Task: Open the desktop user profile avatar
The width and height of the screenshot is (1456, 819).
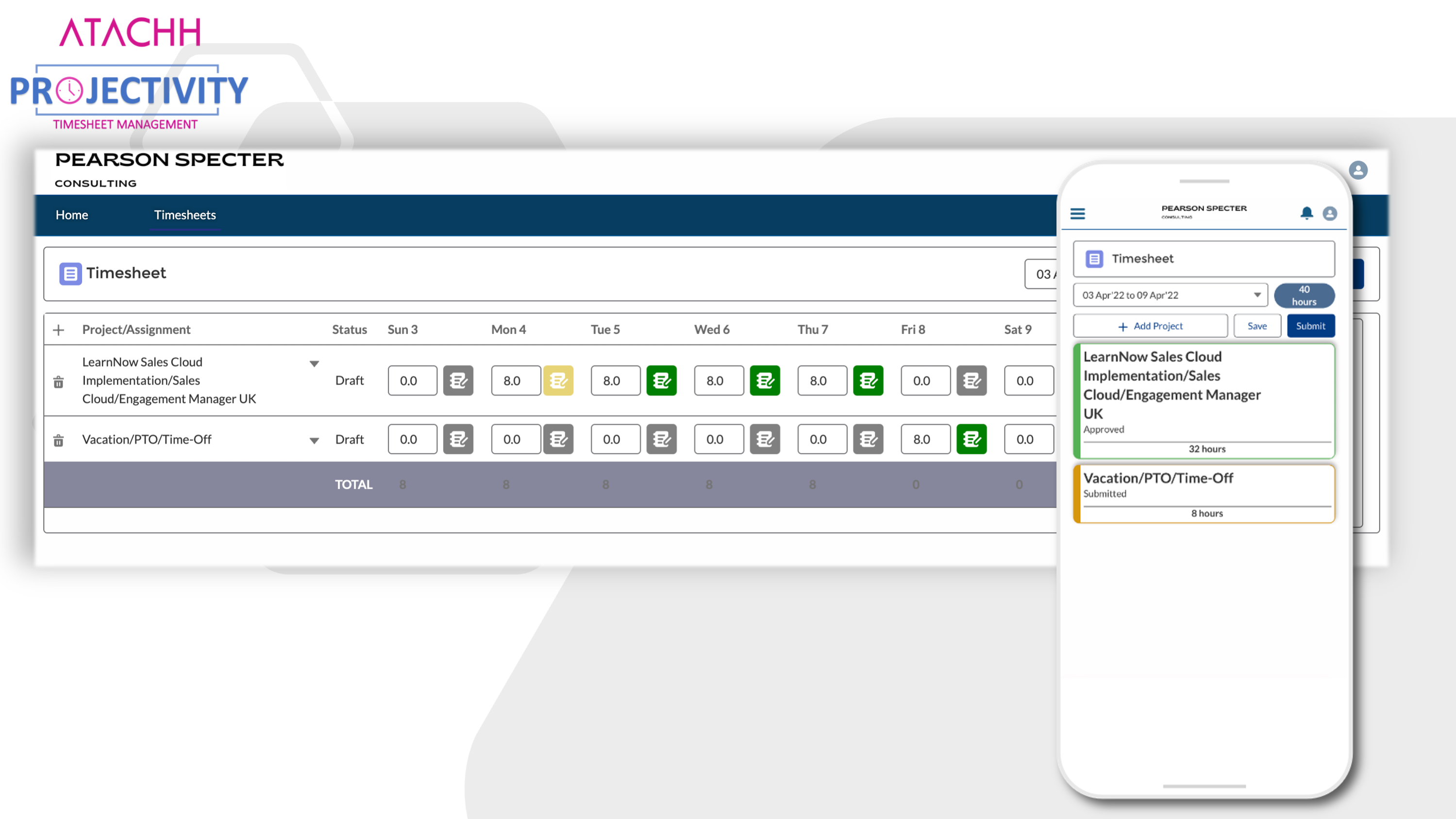Action: 1358,170
